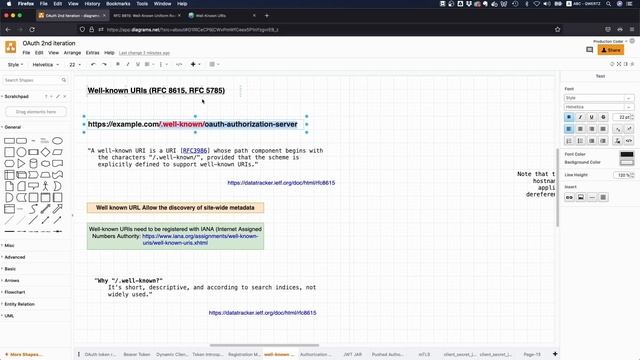Apply underline from the top toolbar
This screenshot has height=360, width=640.
[x=138, y=64]
